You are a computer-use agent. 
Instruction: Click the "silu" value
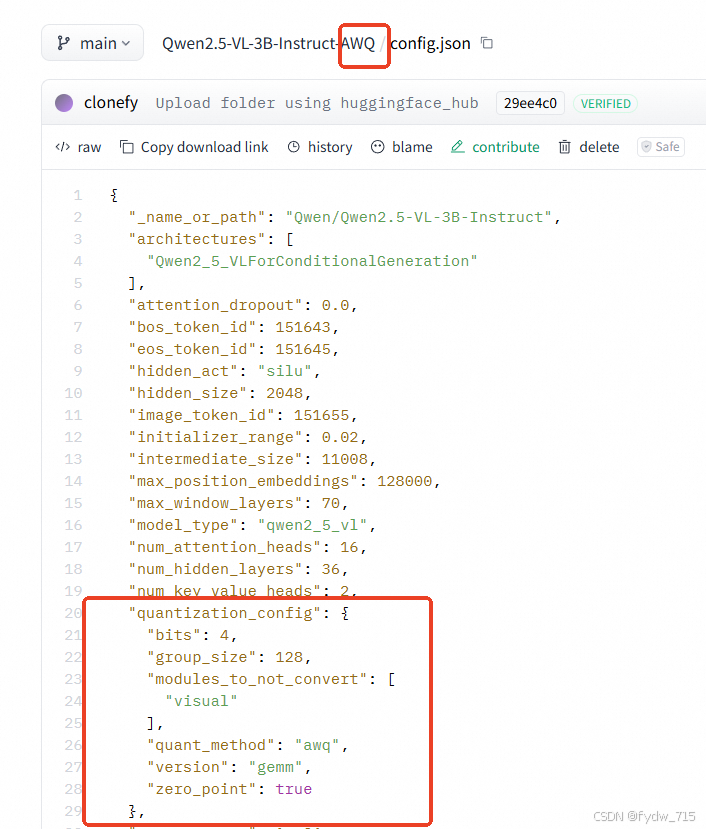point(285,371)
